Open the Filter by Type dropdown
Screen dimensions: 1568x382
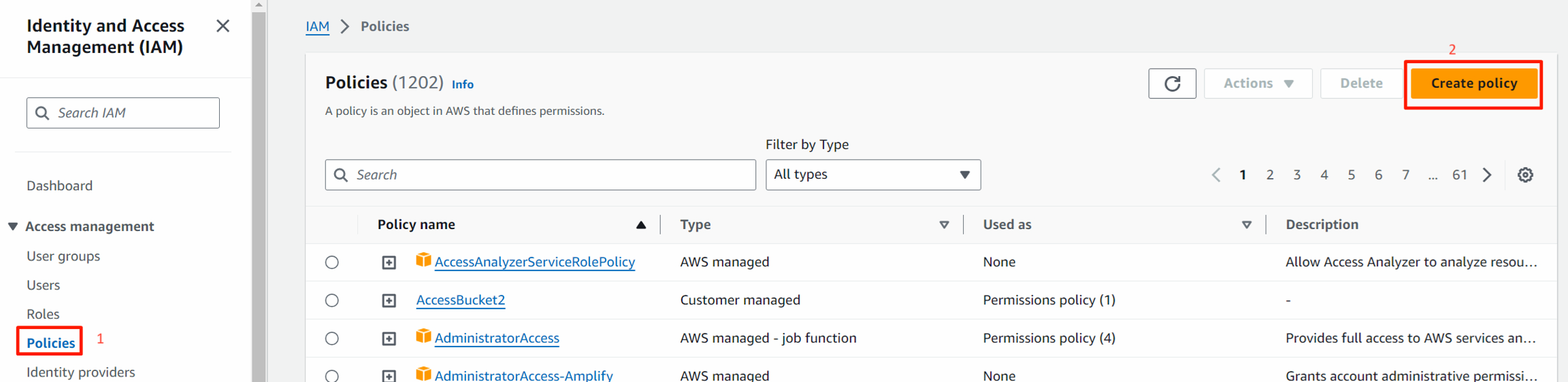(x=872, y=175)
